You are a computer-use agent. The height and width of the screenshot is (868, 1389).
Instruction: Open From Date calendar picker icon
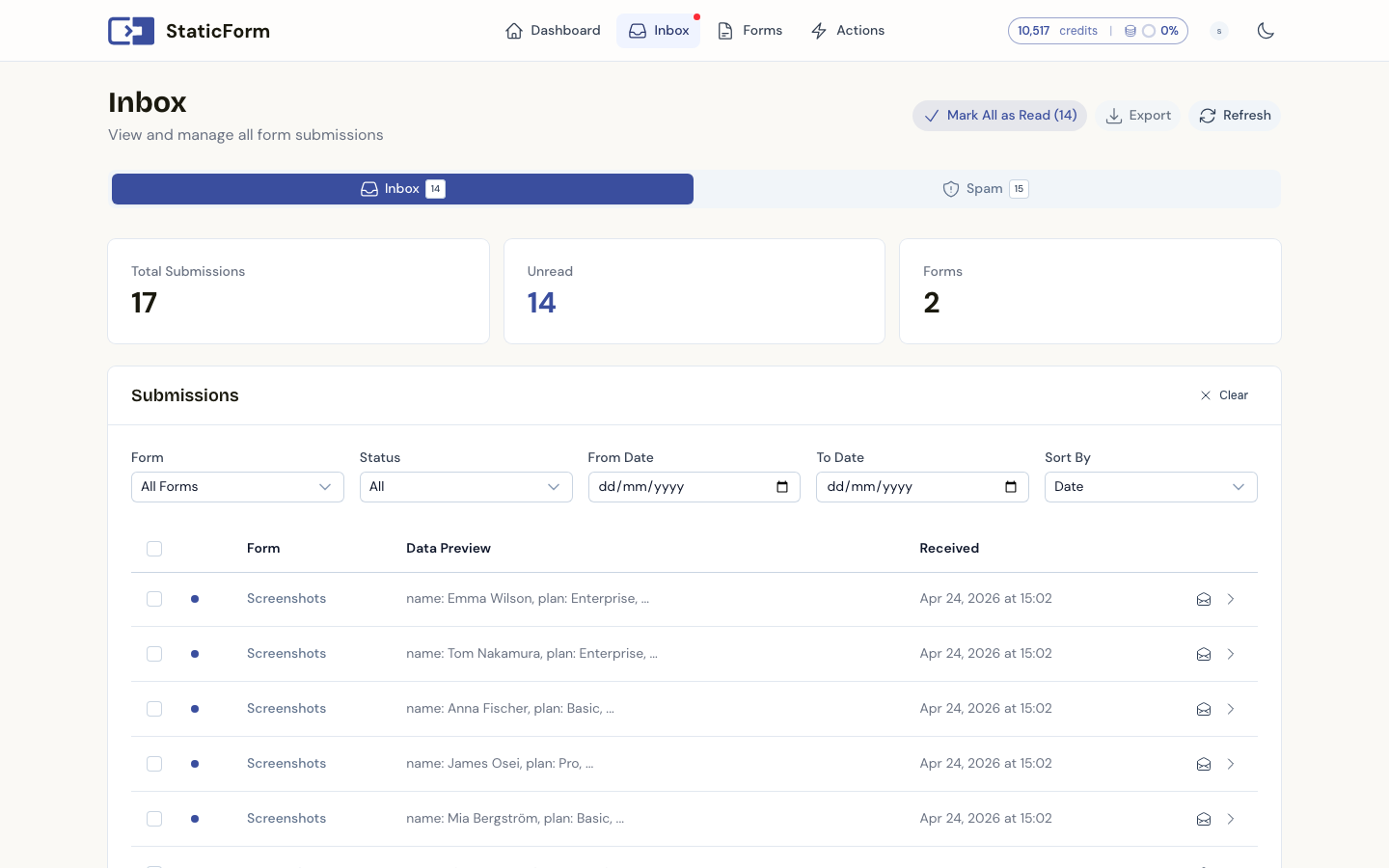click(782, 487)
